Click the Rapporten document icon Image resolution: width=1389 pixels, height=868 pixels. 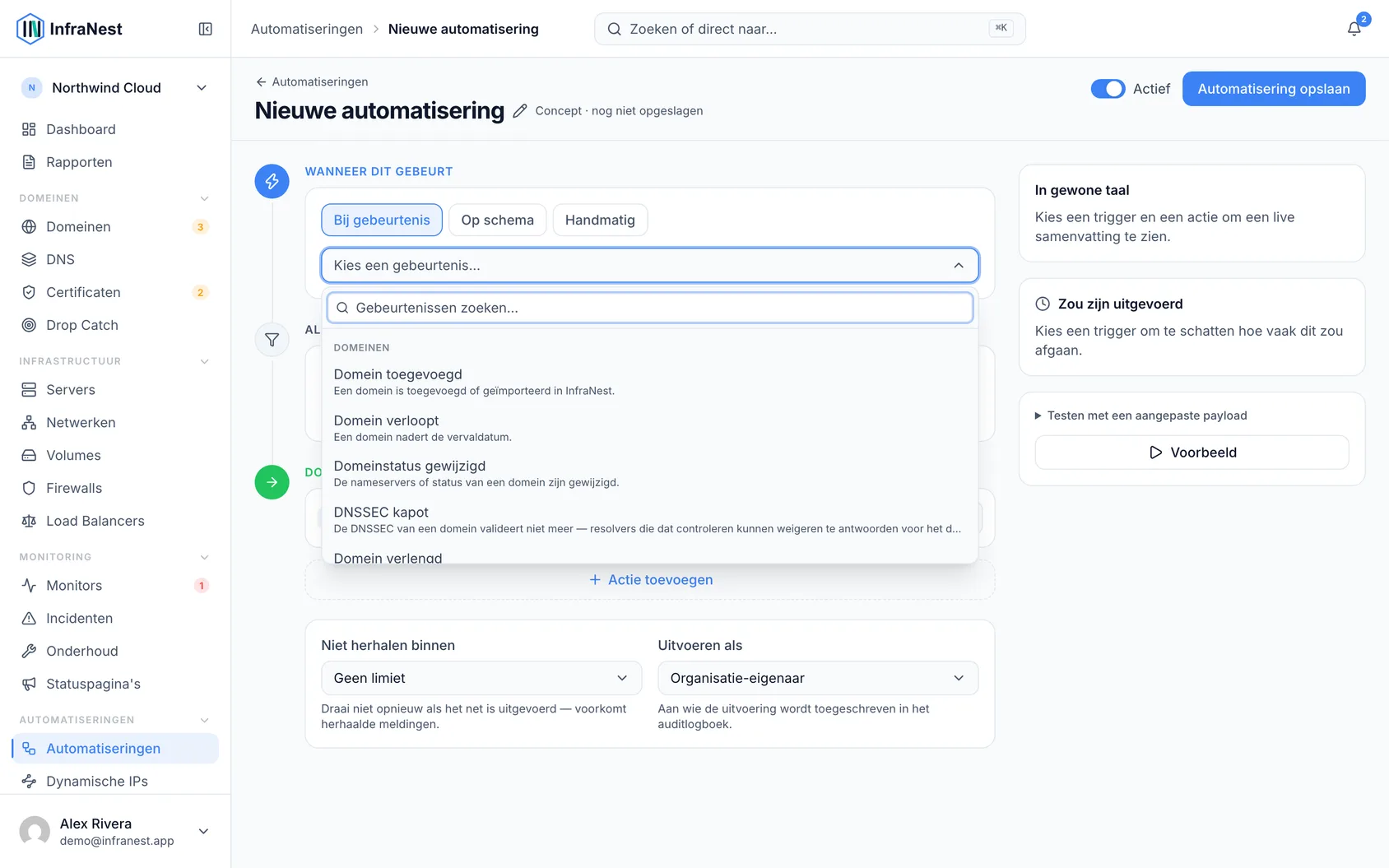(29, 162)
